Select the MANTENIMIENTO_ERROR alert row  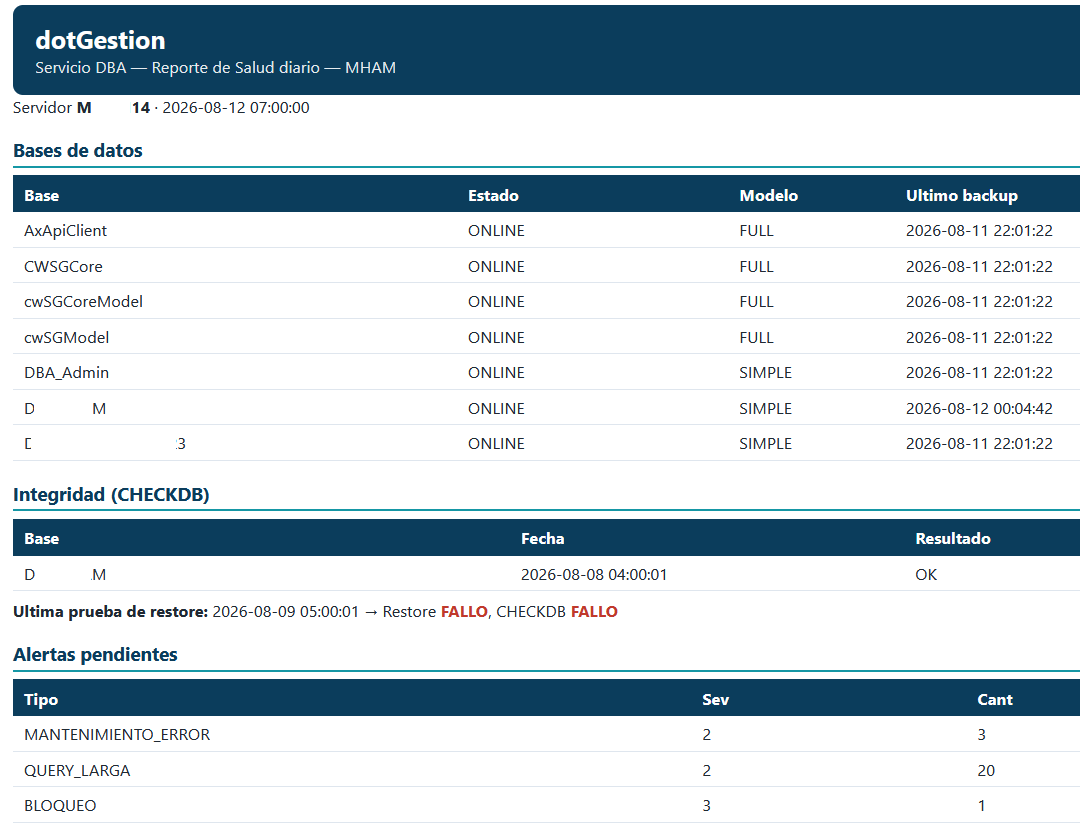coord(546,735)
